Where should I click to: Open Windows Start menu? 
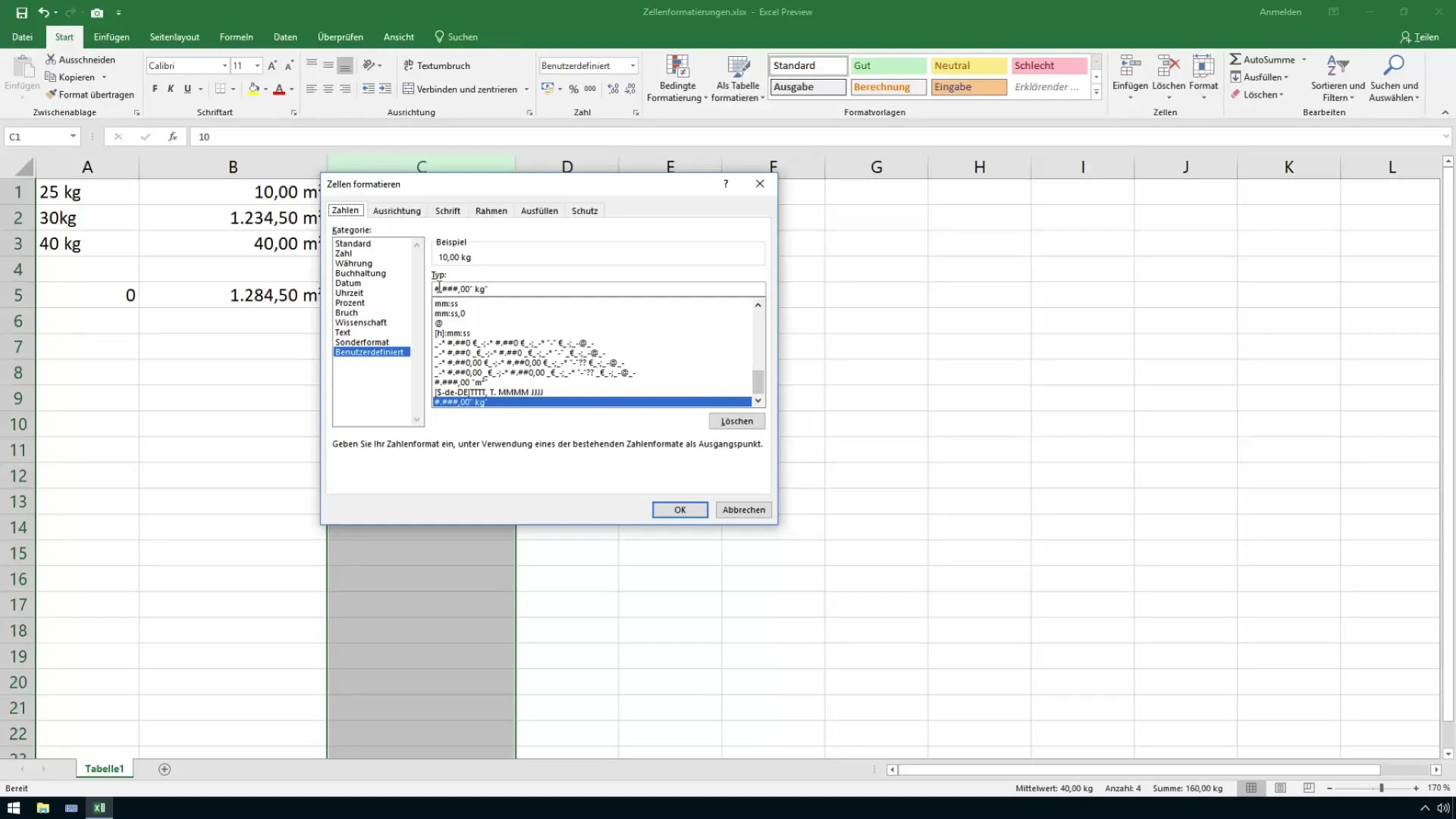click(x=14, y=808)
